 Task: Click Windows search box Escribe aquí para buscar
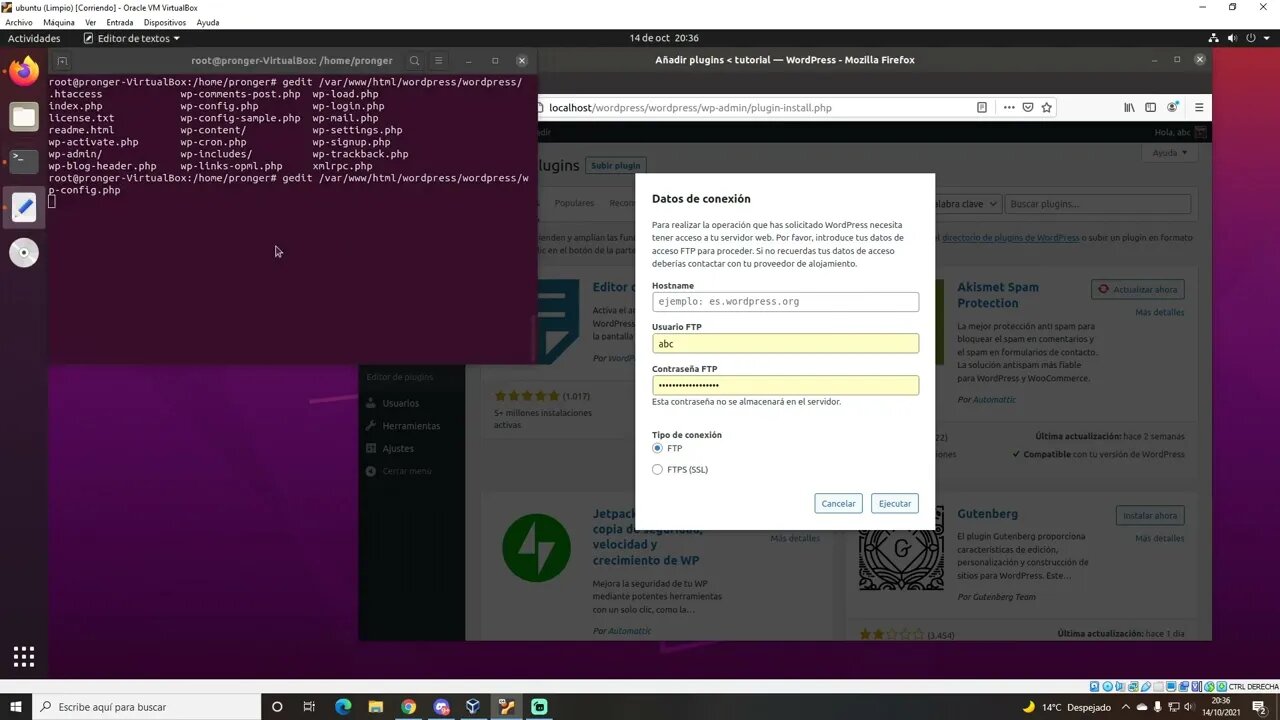click(x=145, y=707)
